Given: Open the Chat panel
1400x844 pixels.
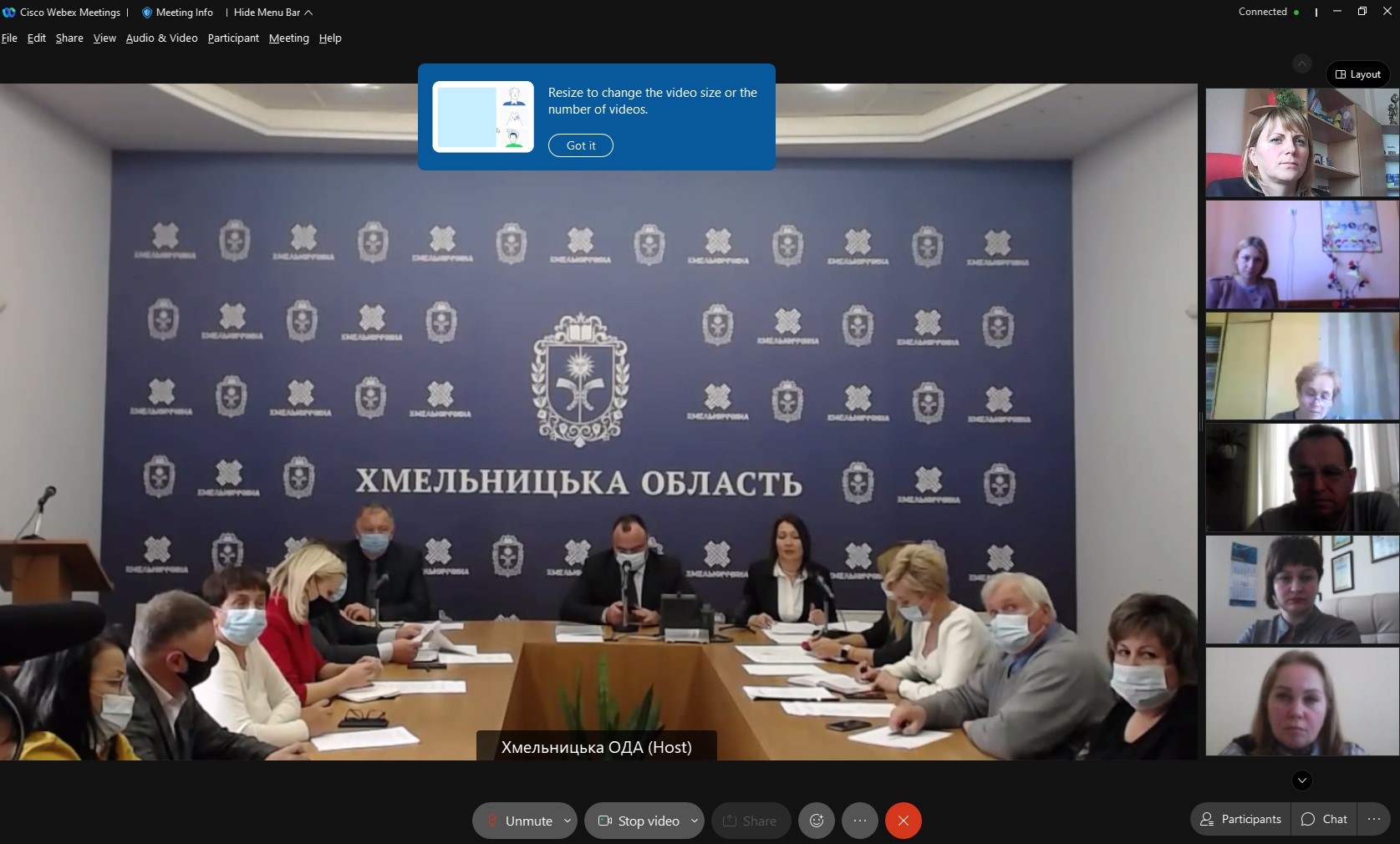Looking at the screenshot, I should pyautogui.click(x=1324, y=819).
